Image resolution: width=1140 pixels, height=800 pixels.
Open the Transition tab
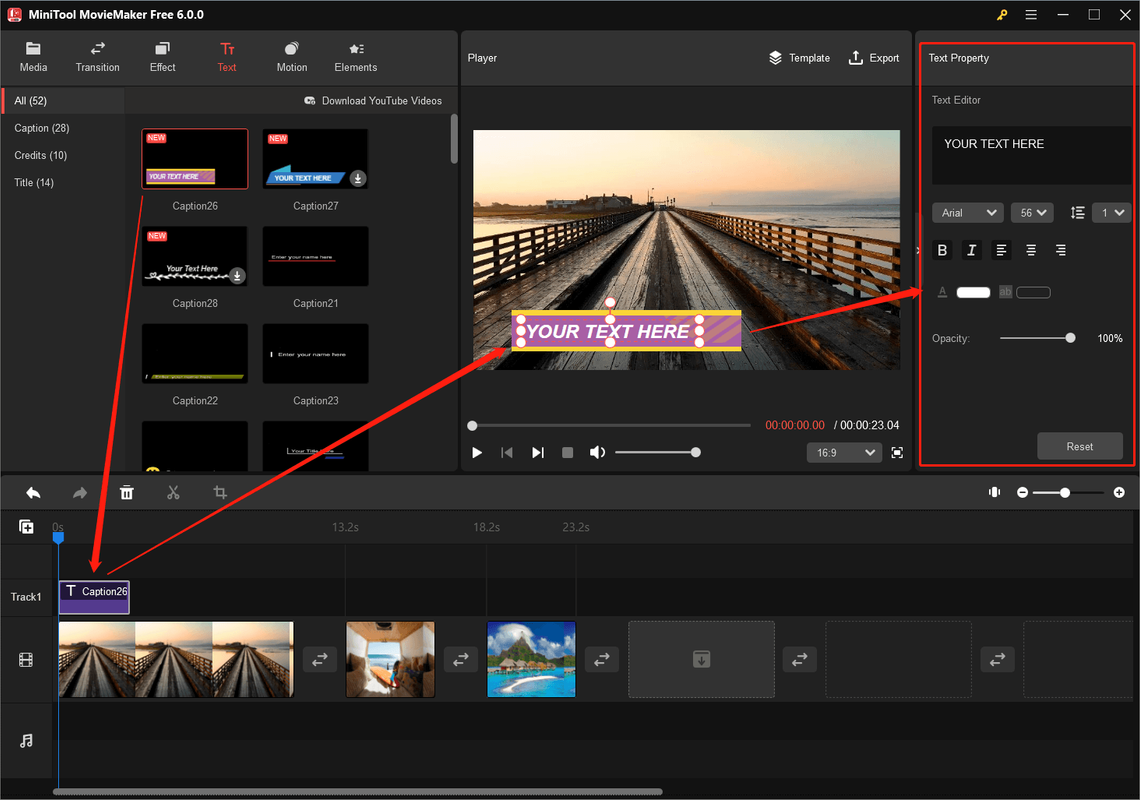click(97, 57)
